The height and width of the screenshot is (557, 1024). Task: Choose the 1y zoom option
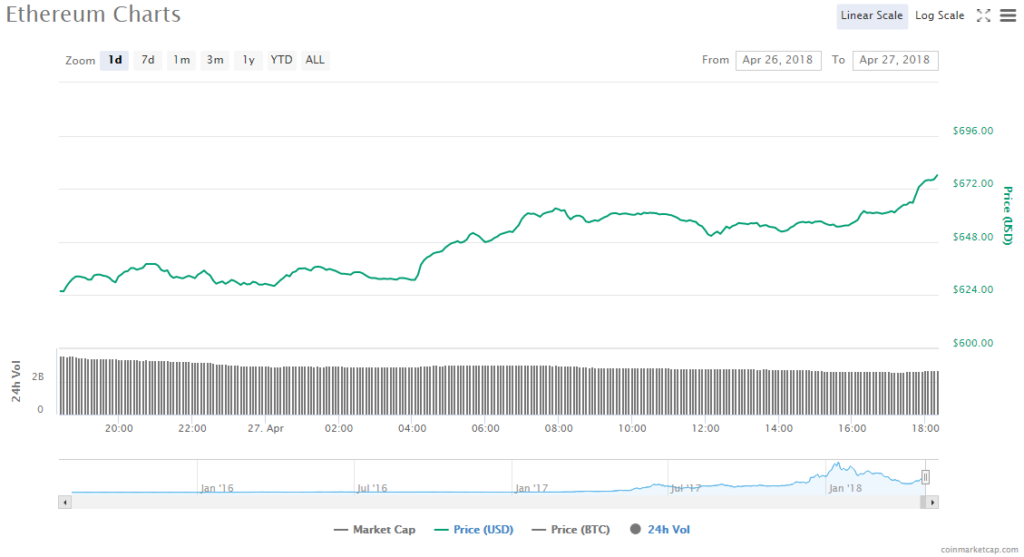(x=249, y=60)
